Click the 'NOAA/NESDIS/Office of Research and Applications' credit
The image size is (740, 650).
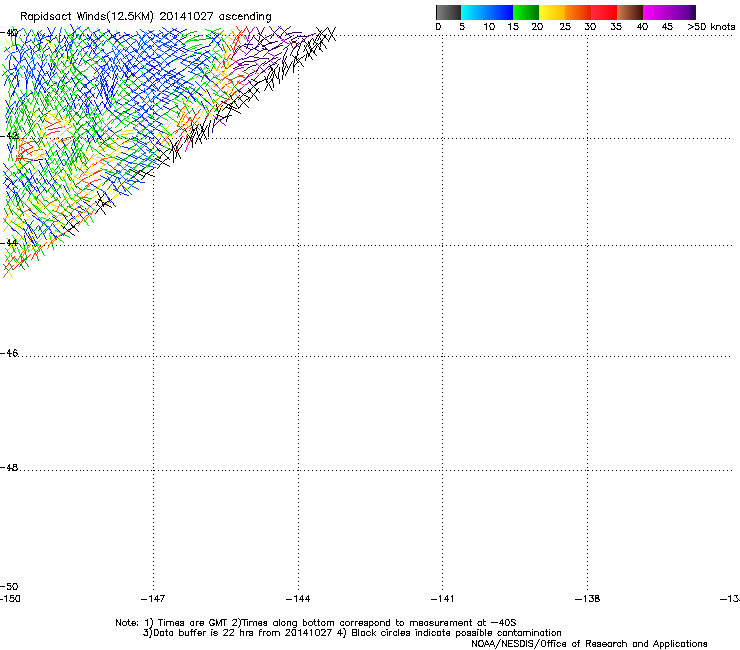click(589, 644)
